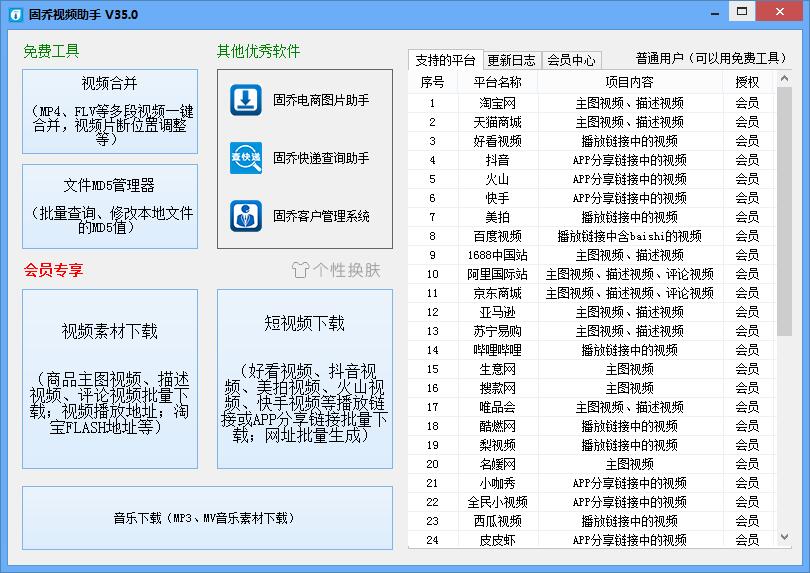810x573 pixels.
Task: Switch to the 会员中心 tab
Action: (x=571, y=60)
